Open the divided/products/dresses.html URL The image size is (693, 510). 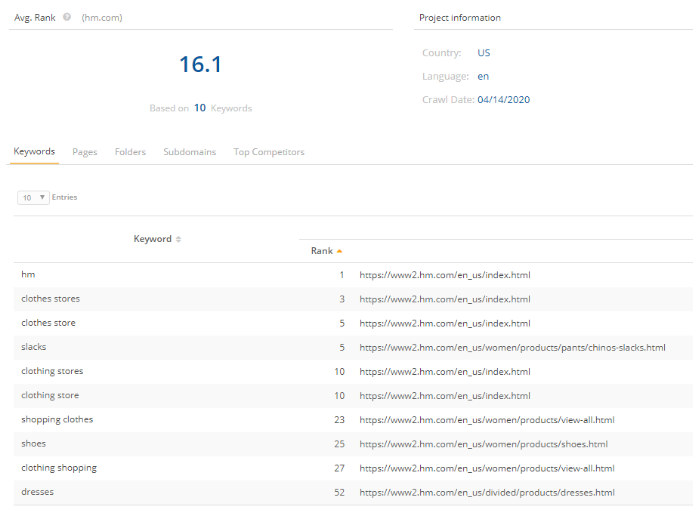pyautogui.click(x=487, y=493)
